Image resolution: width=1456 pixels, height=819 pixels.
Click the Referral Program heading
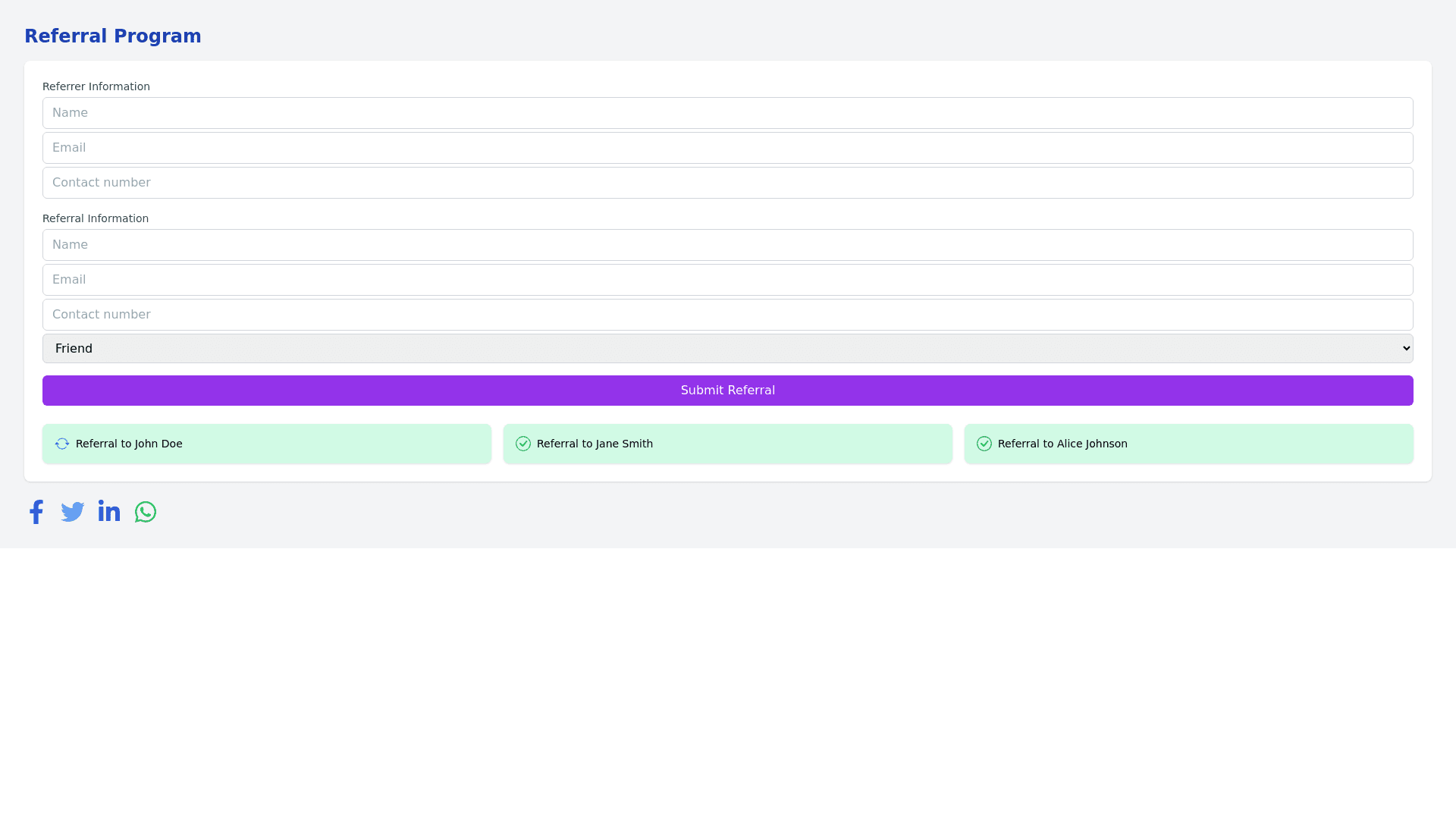click(x=113, y=36)
